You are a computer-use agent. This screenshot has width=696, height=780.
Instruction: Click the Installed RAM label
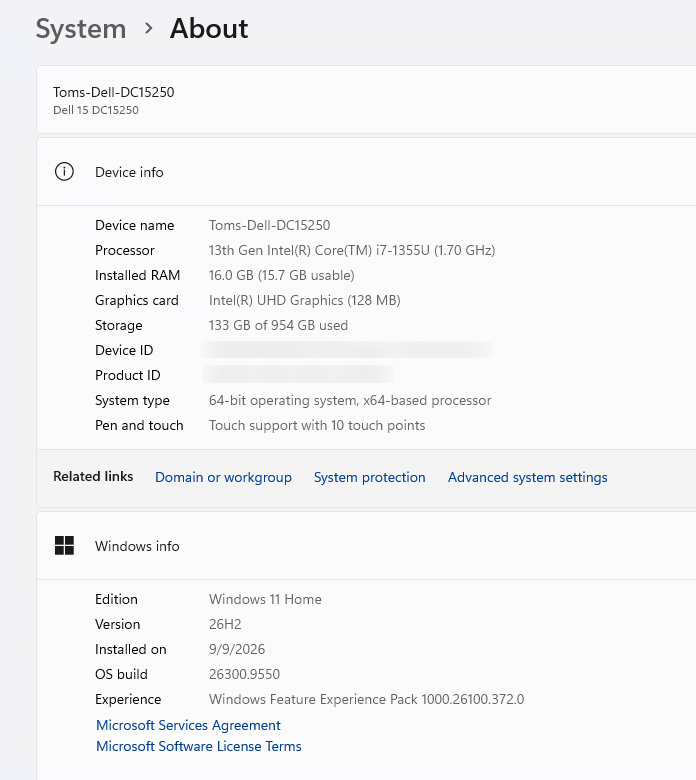click(137, 275)
